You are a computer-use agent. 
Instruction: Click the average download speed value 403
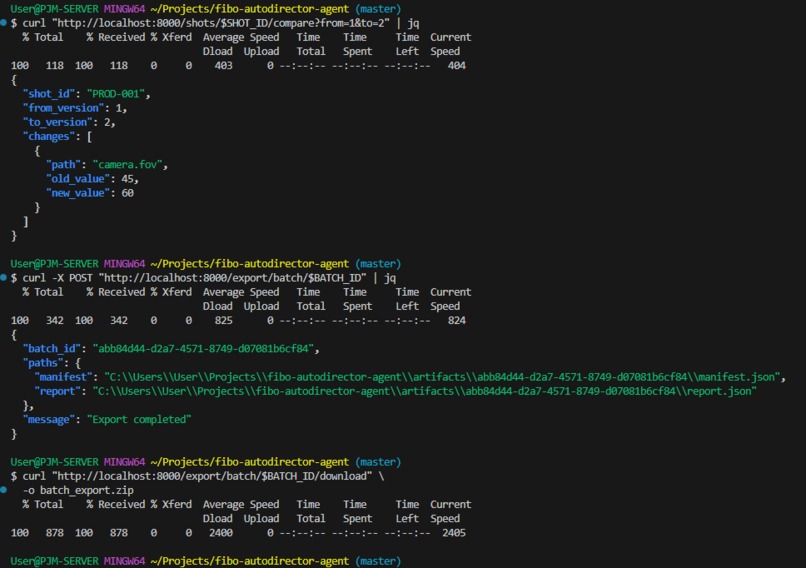(x=224, y=65)
